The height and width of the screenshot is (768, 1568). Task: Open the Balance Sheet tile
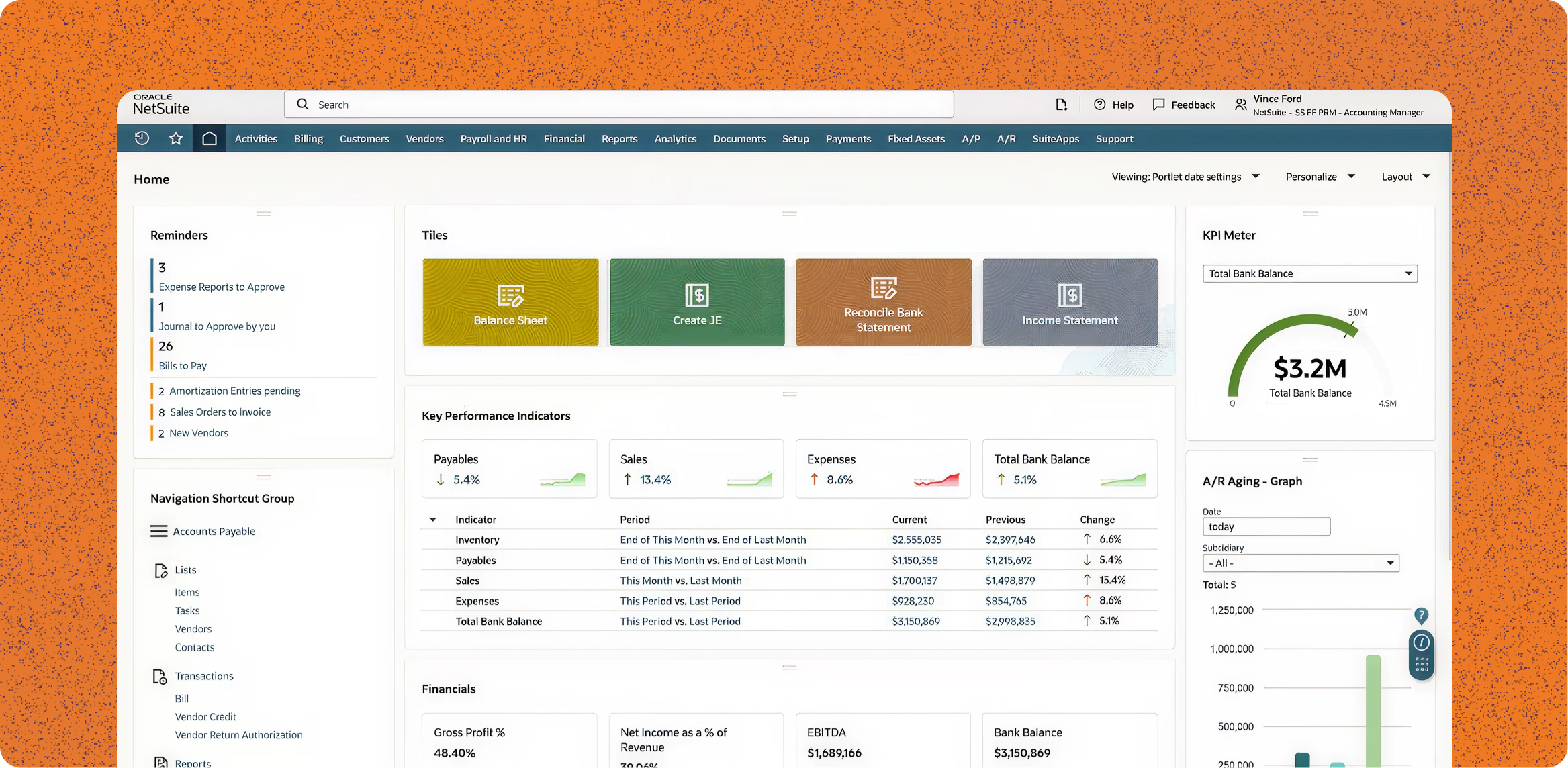point(510,303)
